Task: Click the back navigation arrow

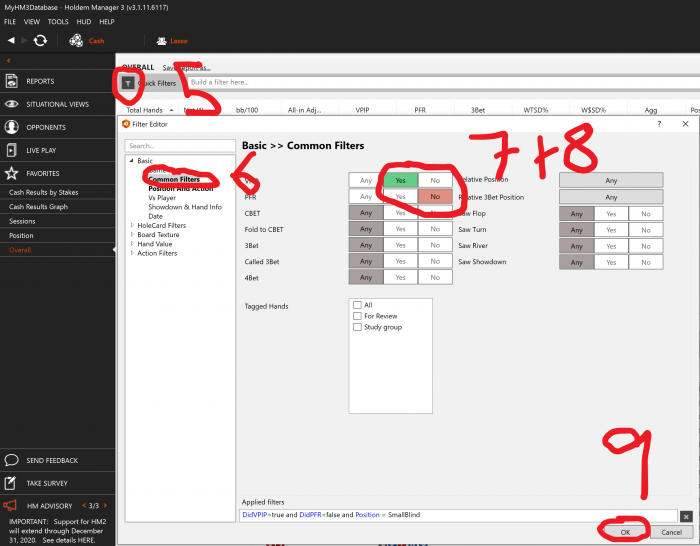Action: 11,41
